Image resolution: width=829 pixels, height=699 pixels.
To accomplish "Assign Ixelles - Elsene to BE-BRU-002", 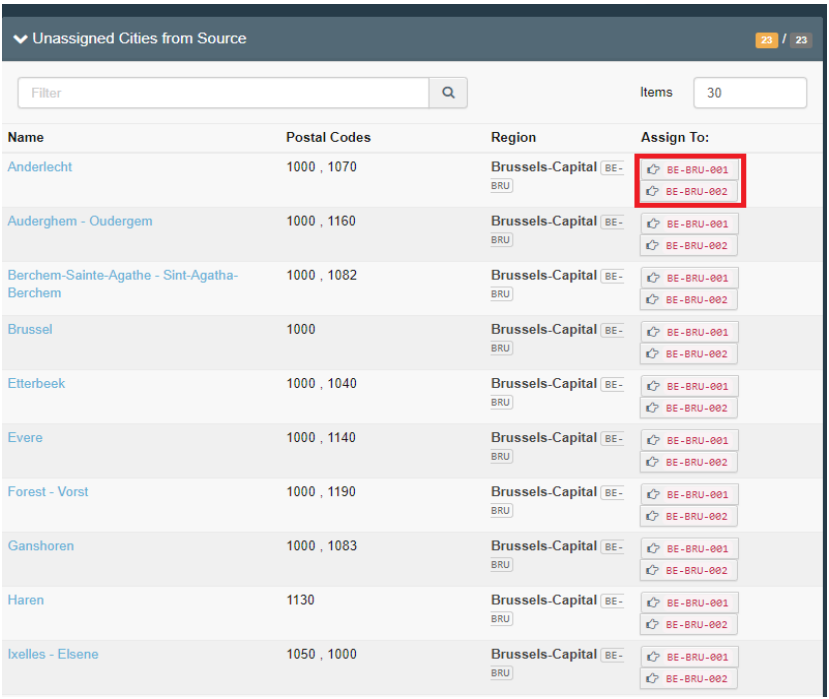I will (688, 678).
